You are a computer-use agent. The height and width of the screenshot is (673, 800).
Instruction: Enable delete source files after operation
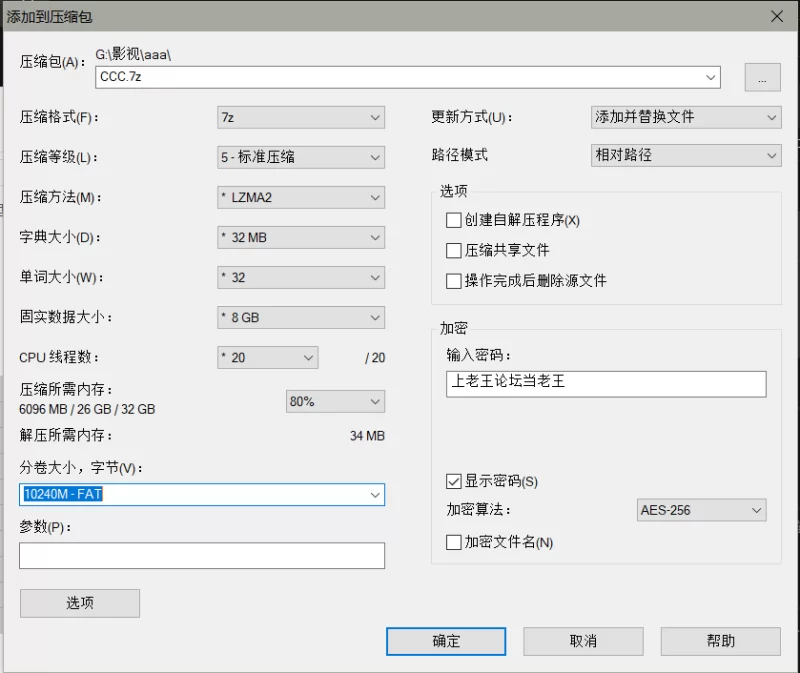454,281
